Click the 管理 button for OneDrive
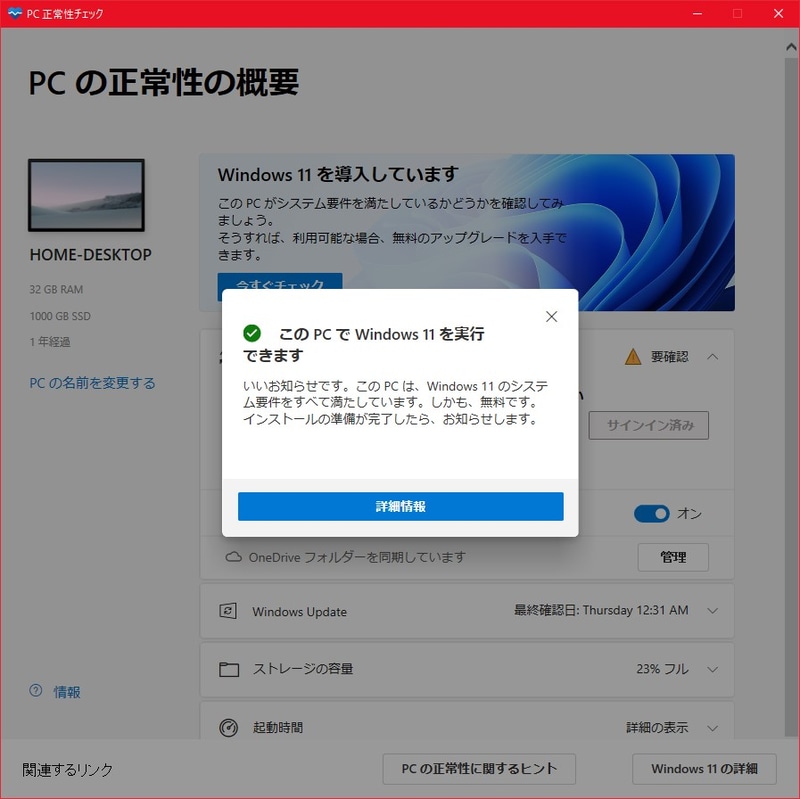This screenshot has width=800, height=799. [x=673, y=557]
